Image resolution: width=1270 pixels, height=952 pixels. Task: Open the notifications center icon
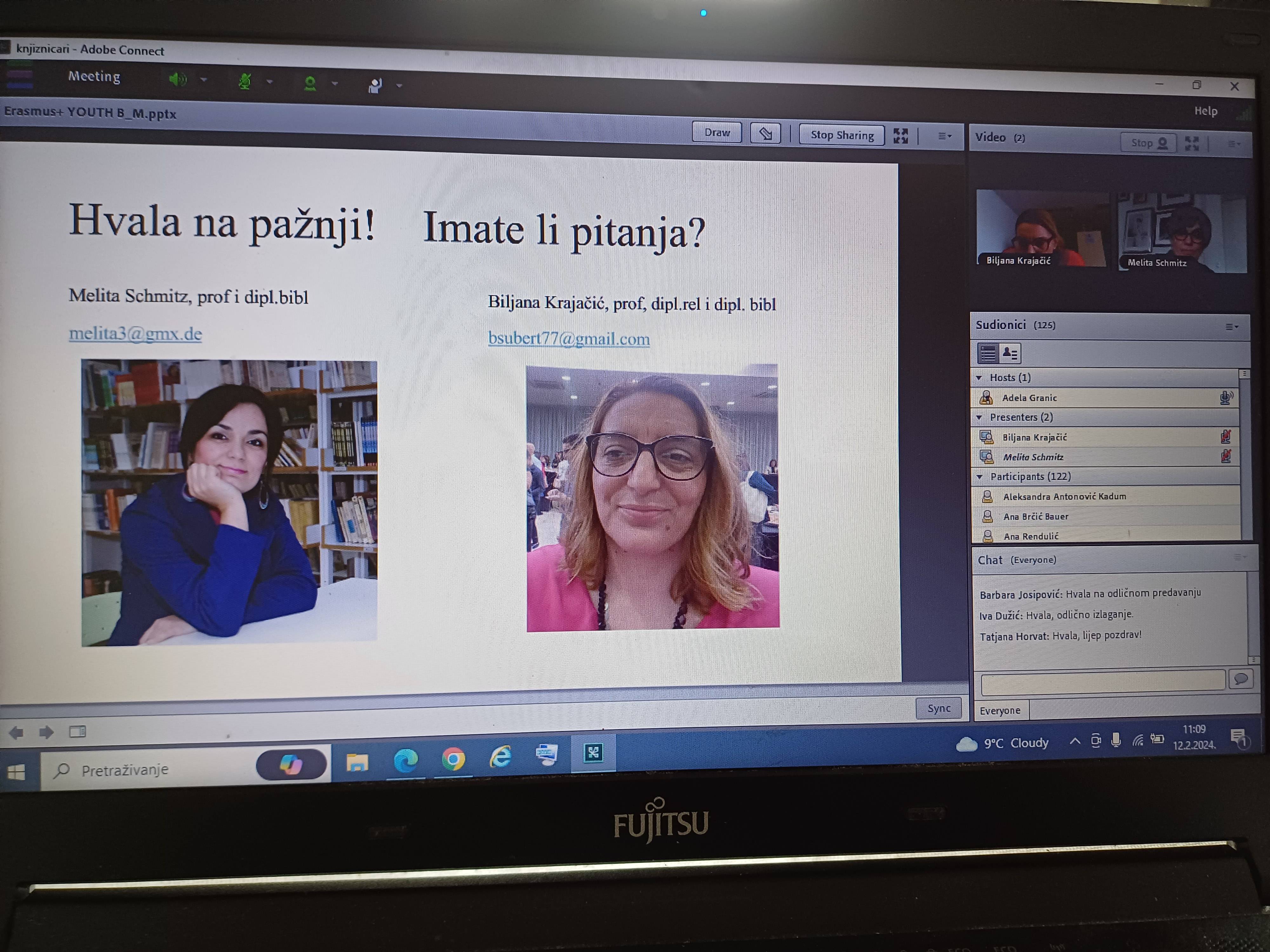1239,739
